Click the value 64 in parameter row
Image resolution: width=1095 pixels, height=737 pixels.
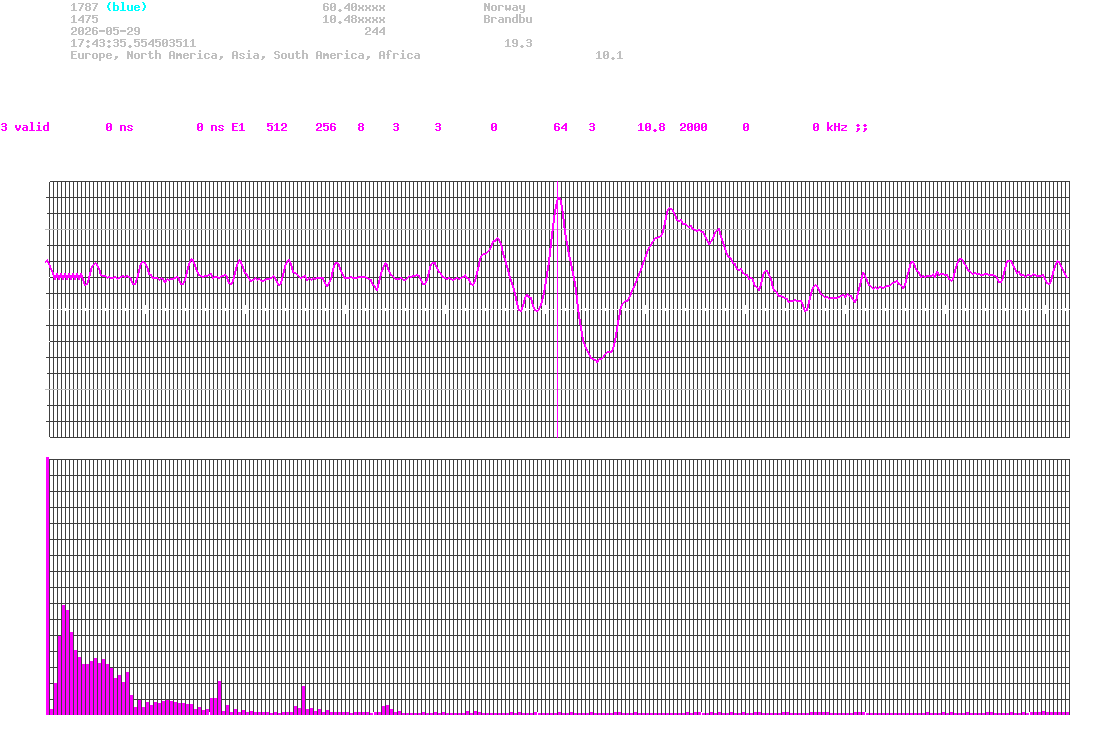click(560, 127)
